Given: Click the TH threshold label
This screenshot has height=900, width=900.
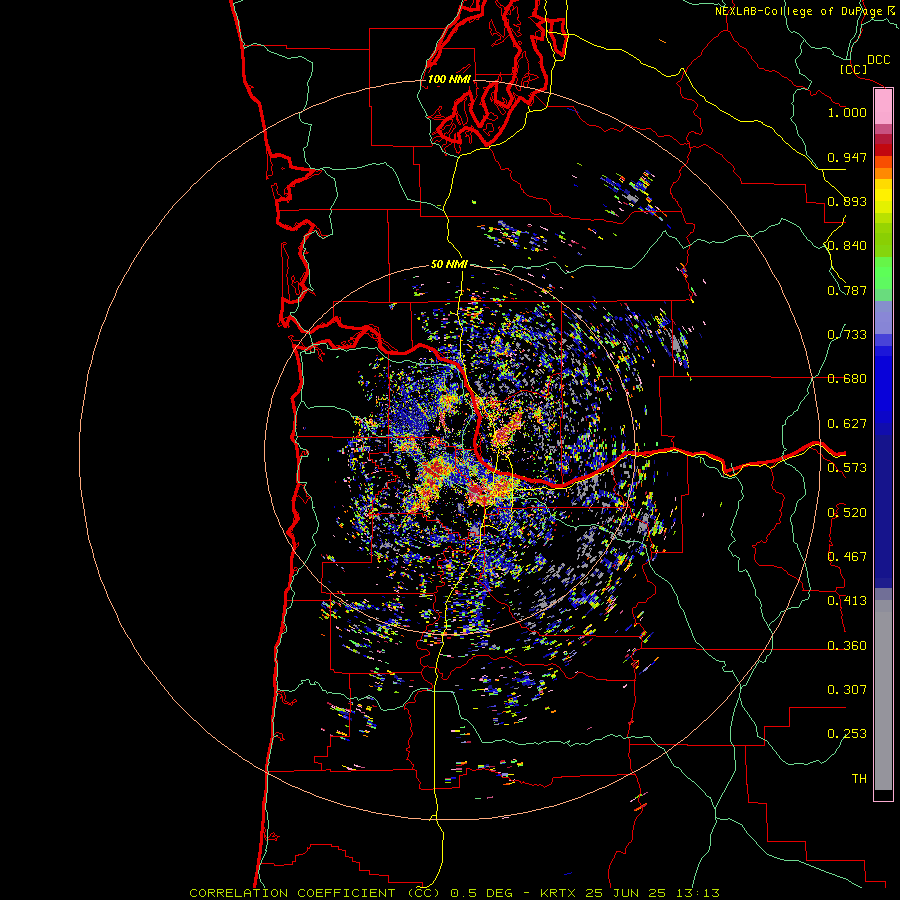Looking at the screenshot, I should [x=859, y=779].
